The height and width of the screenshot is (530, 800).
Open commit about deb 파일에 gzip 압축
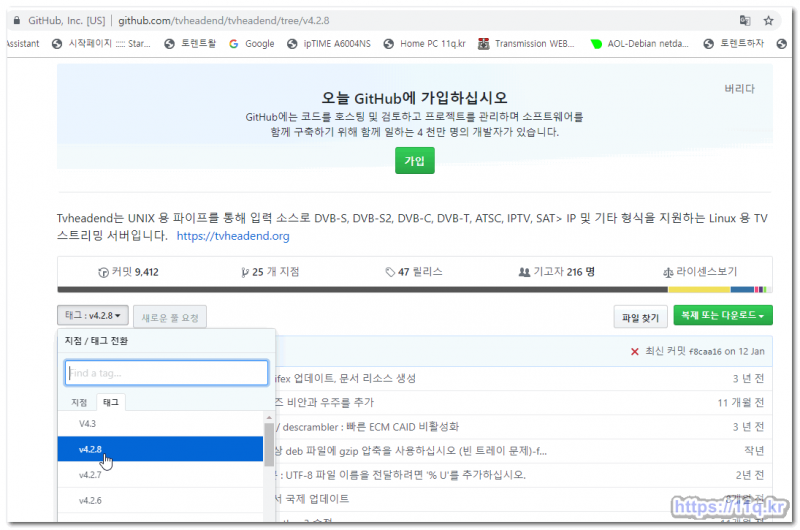click(411, 451)
